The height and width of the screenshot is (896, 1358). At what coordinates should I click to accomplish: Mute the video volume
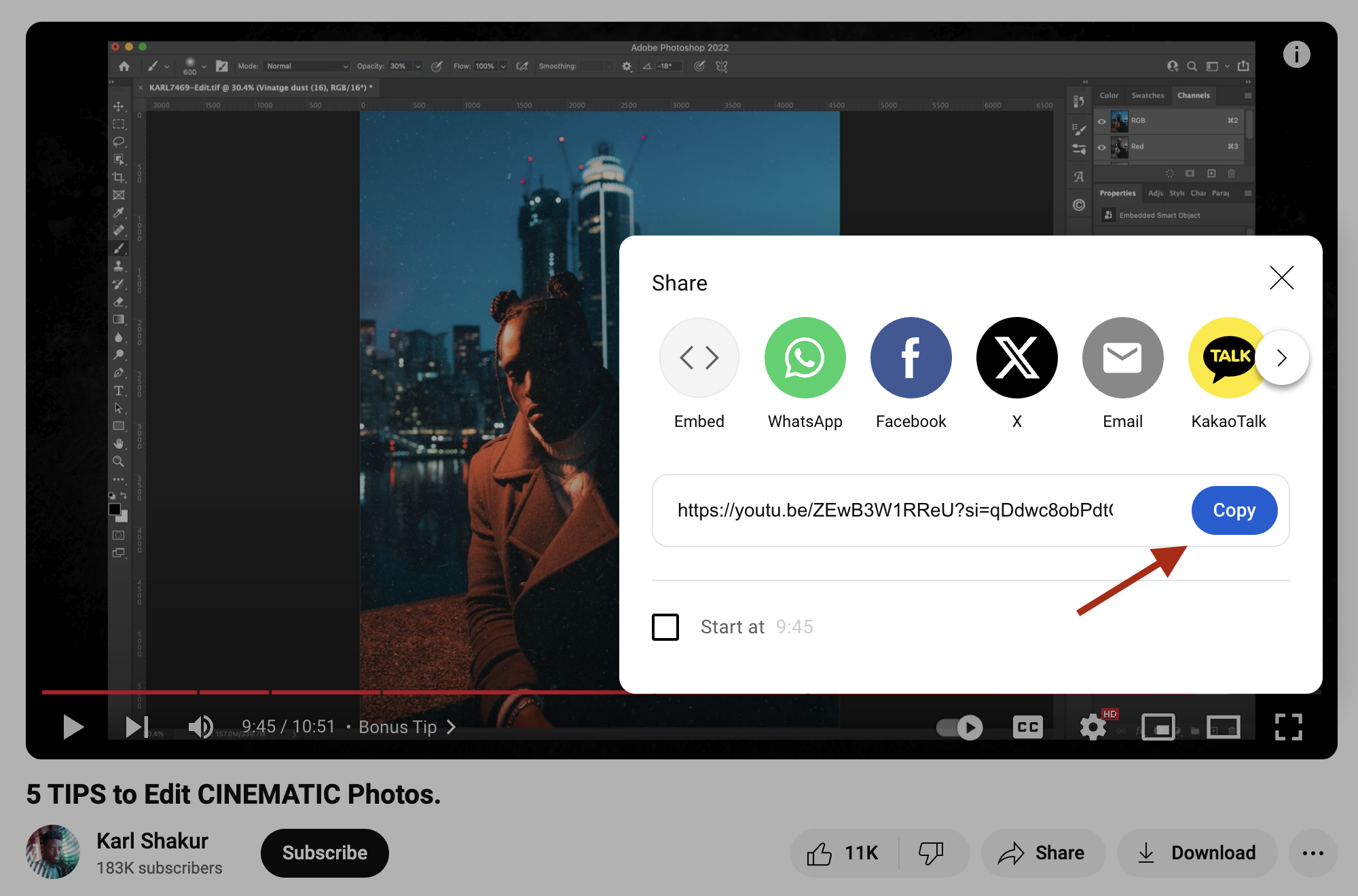click(x=200, y=727)
